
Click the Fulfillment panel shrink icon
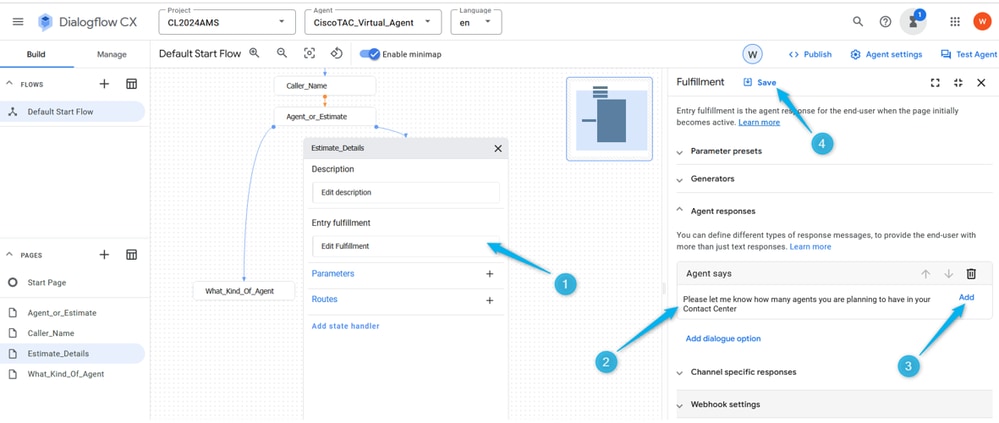coord(958,83)
